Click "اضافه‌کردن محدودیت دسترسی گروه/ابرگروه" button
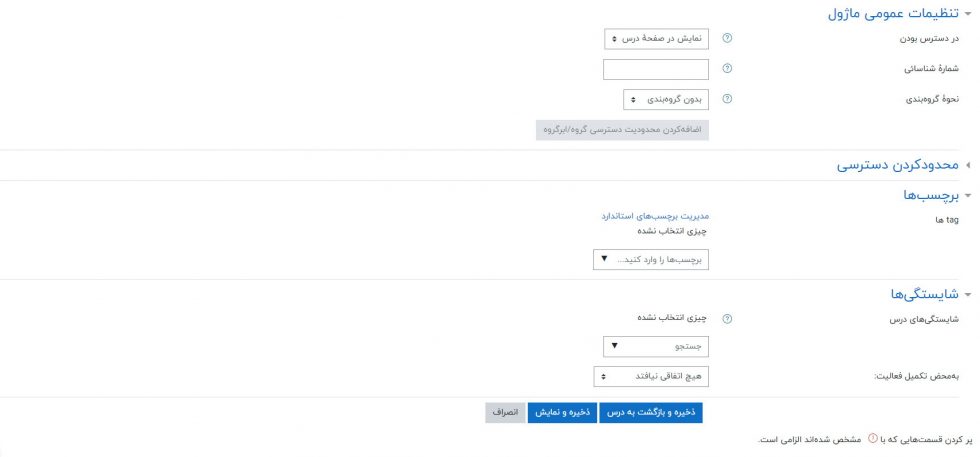This screenshot has height=457, width=980. tap(622, 130)
